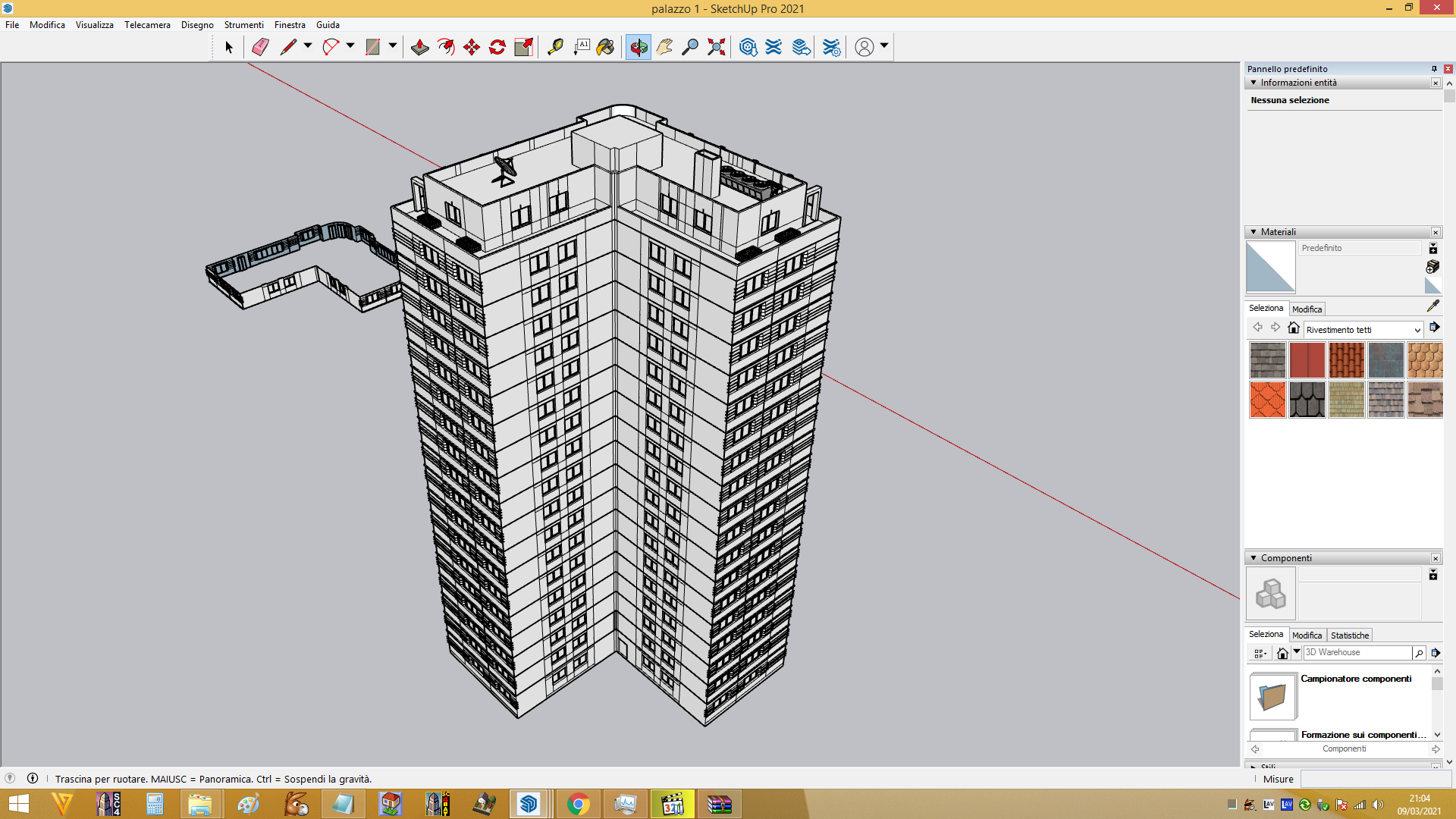Pick the Tape Measure tool
This screenshot has height=819, width=1456.
556,47
